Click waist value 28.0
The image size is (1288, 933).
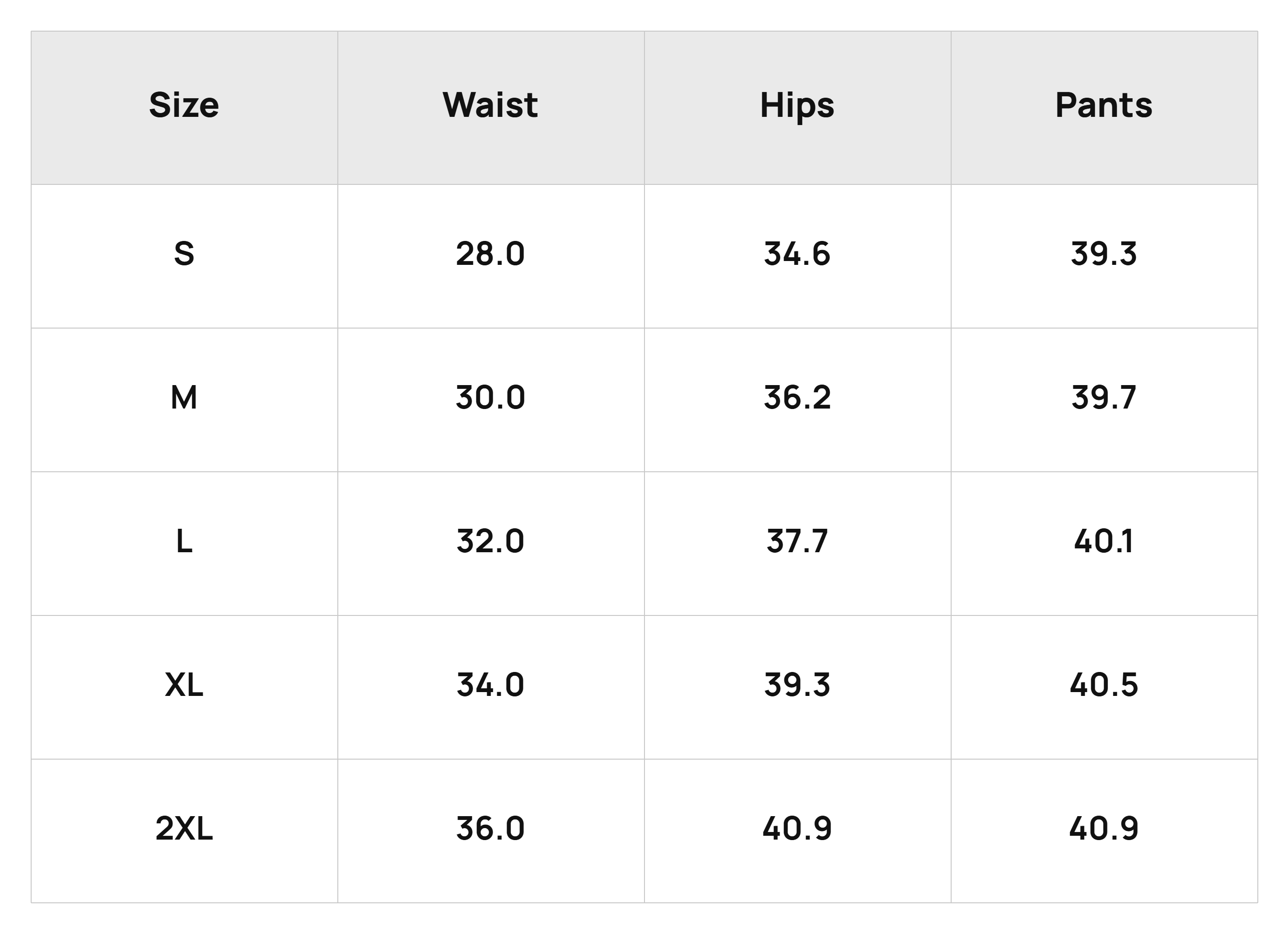pos(490,254)
